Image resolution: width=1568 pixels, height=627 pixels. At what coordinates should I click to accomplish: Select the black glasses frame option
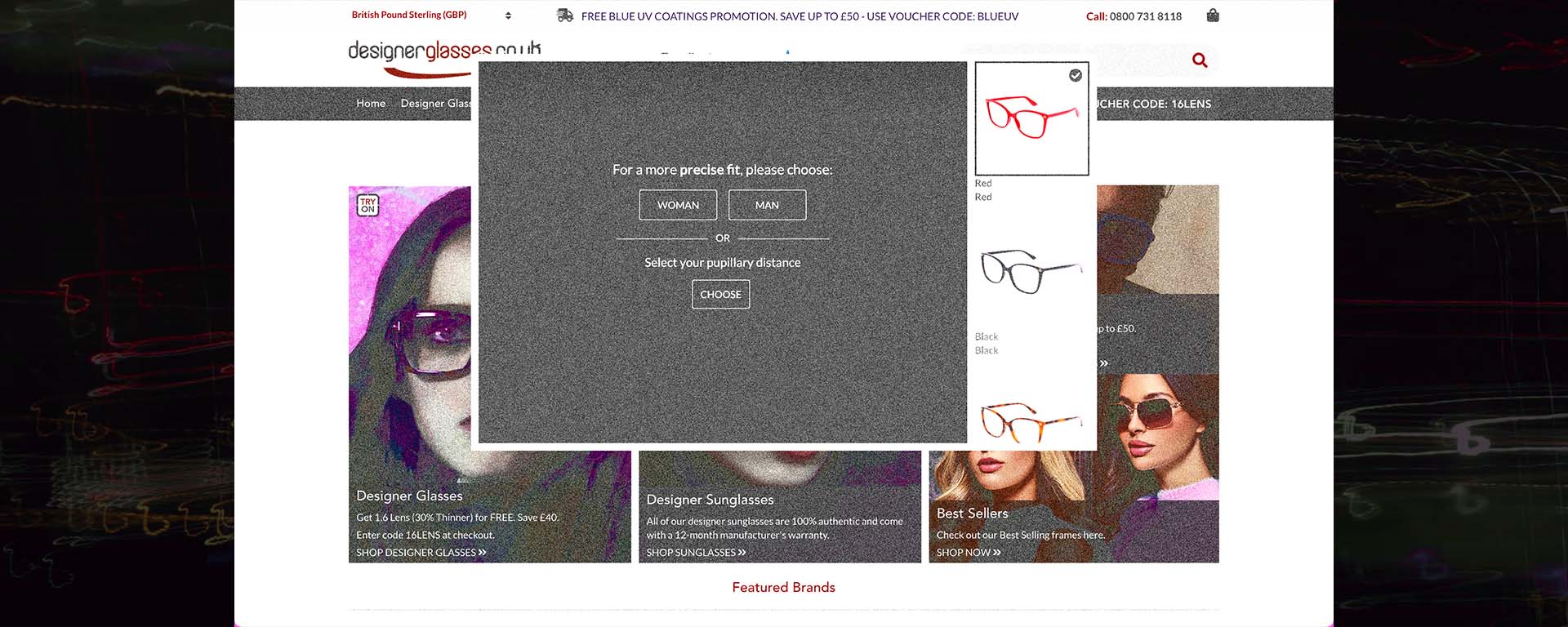coord(1031,272)
